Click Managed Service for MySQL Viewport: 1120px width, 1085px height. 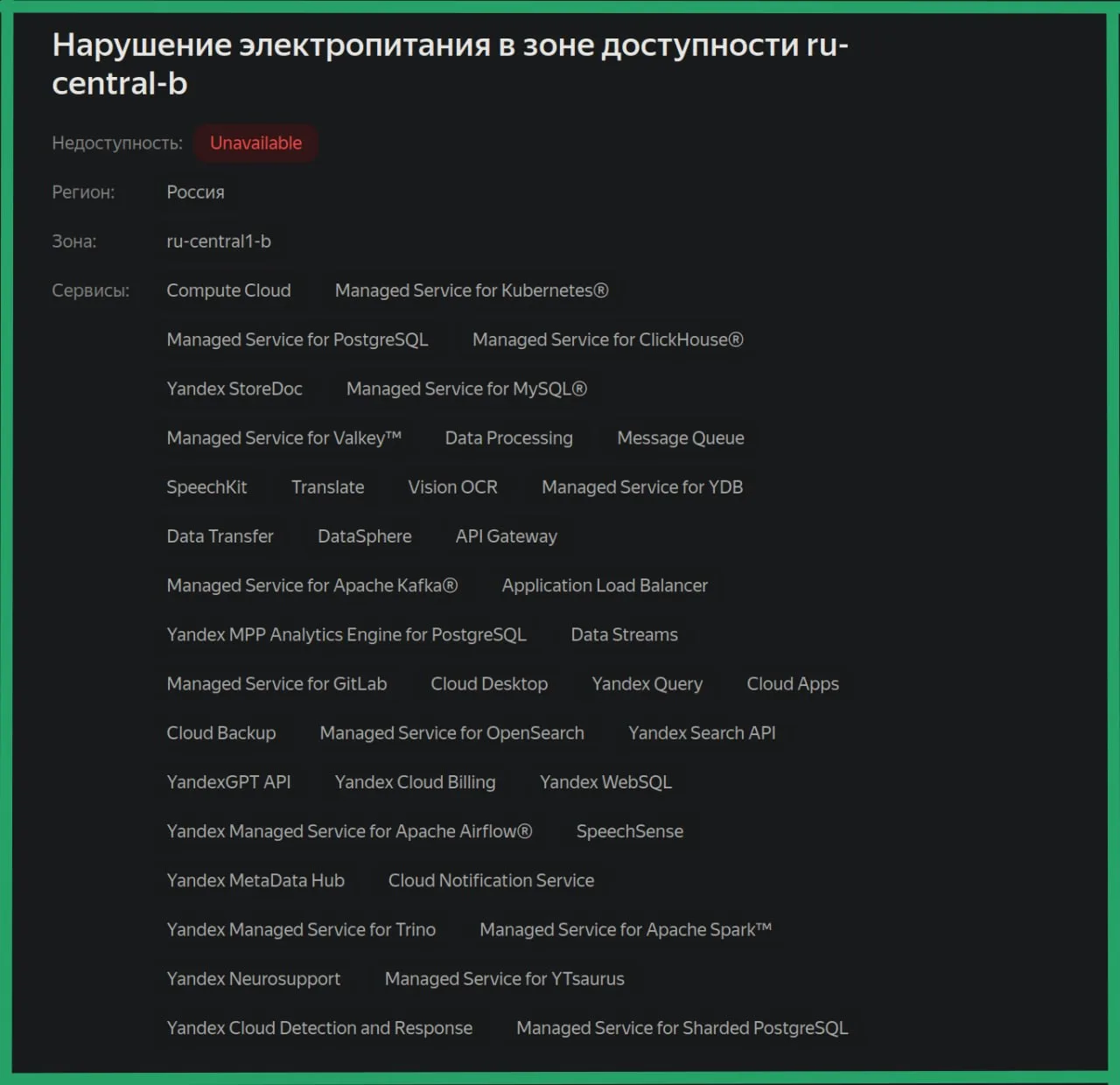466,388
